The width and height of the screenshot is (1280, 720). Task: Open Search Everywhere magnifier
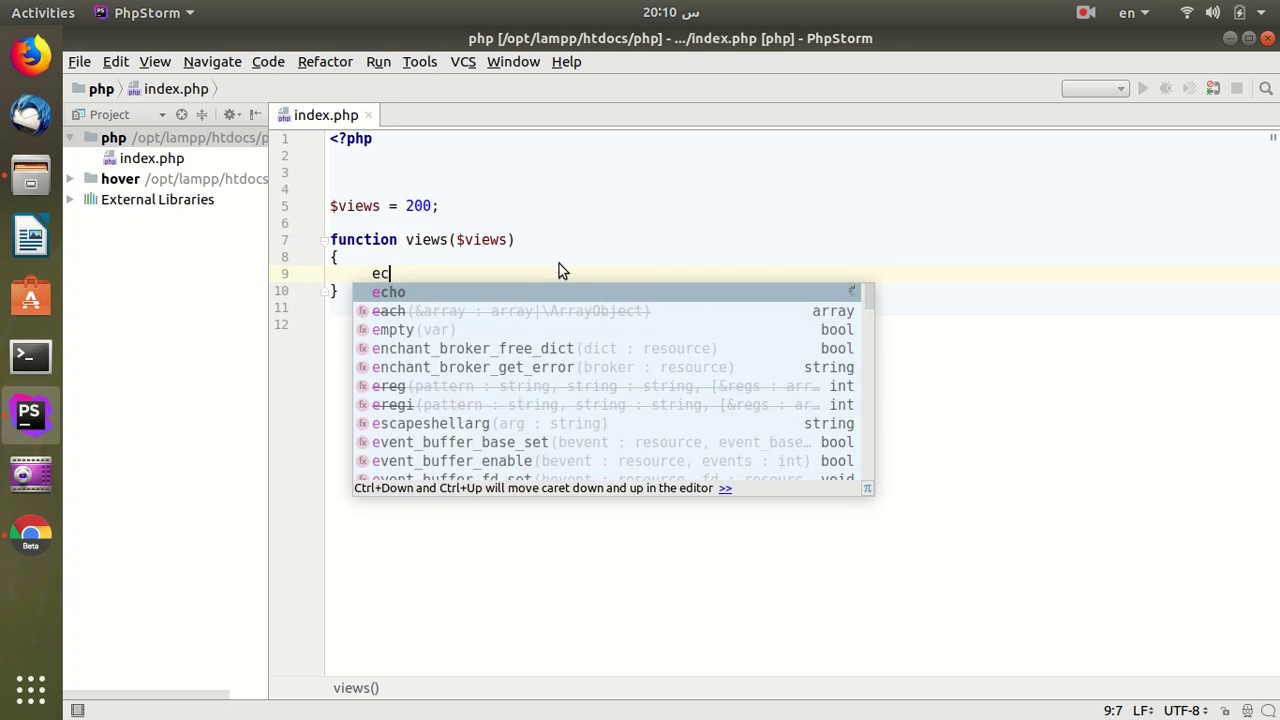pos(1266,89)
